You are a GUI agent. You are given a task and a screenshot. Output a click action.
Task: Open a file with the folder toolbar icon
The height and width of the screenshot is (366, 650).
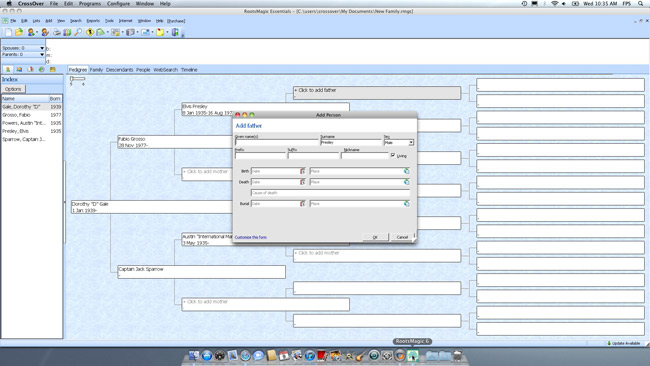[x=19, y=32]
